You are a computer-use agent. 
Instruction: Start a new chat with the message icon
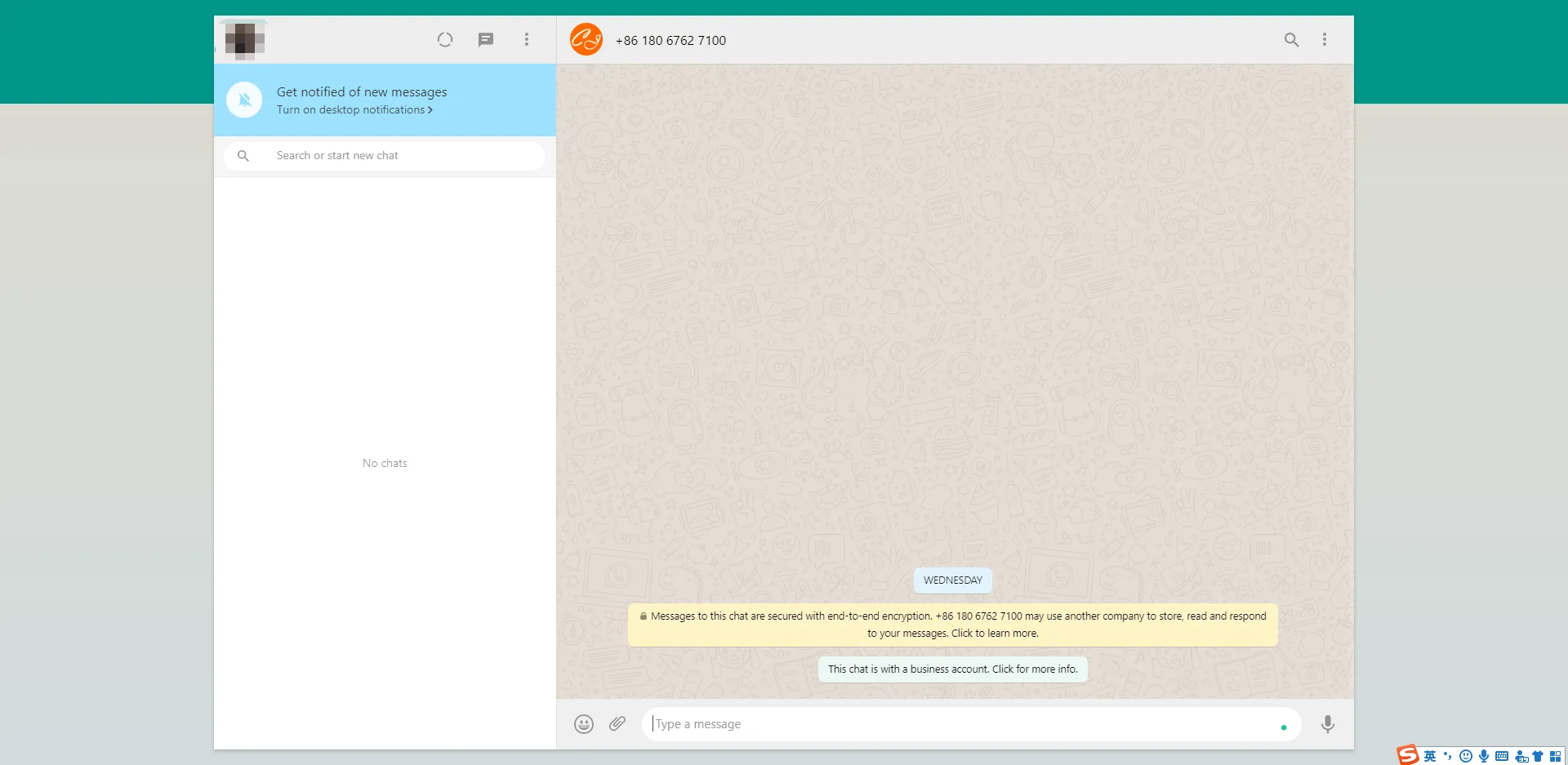tap(486, 40)
